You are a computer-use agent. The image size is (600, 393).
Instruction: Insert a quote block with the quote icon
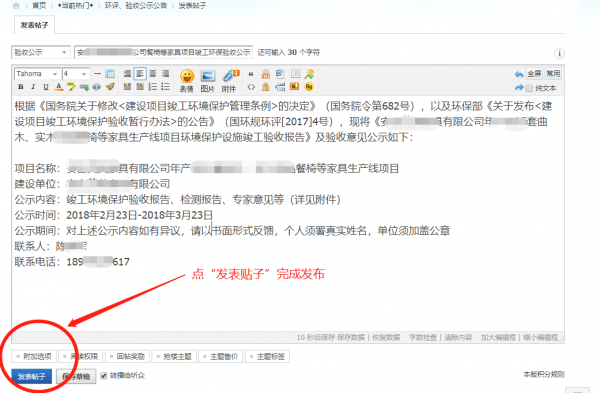click(251, 74)
